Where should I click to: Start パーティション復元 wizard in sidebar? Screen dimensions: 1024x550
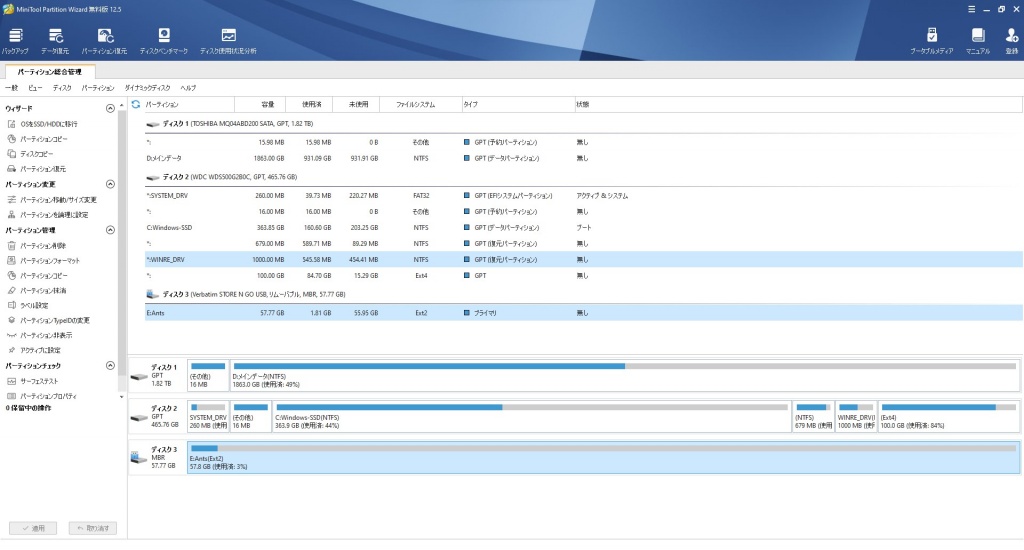37,169
